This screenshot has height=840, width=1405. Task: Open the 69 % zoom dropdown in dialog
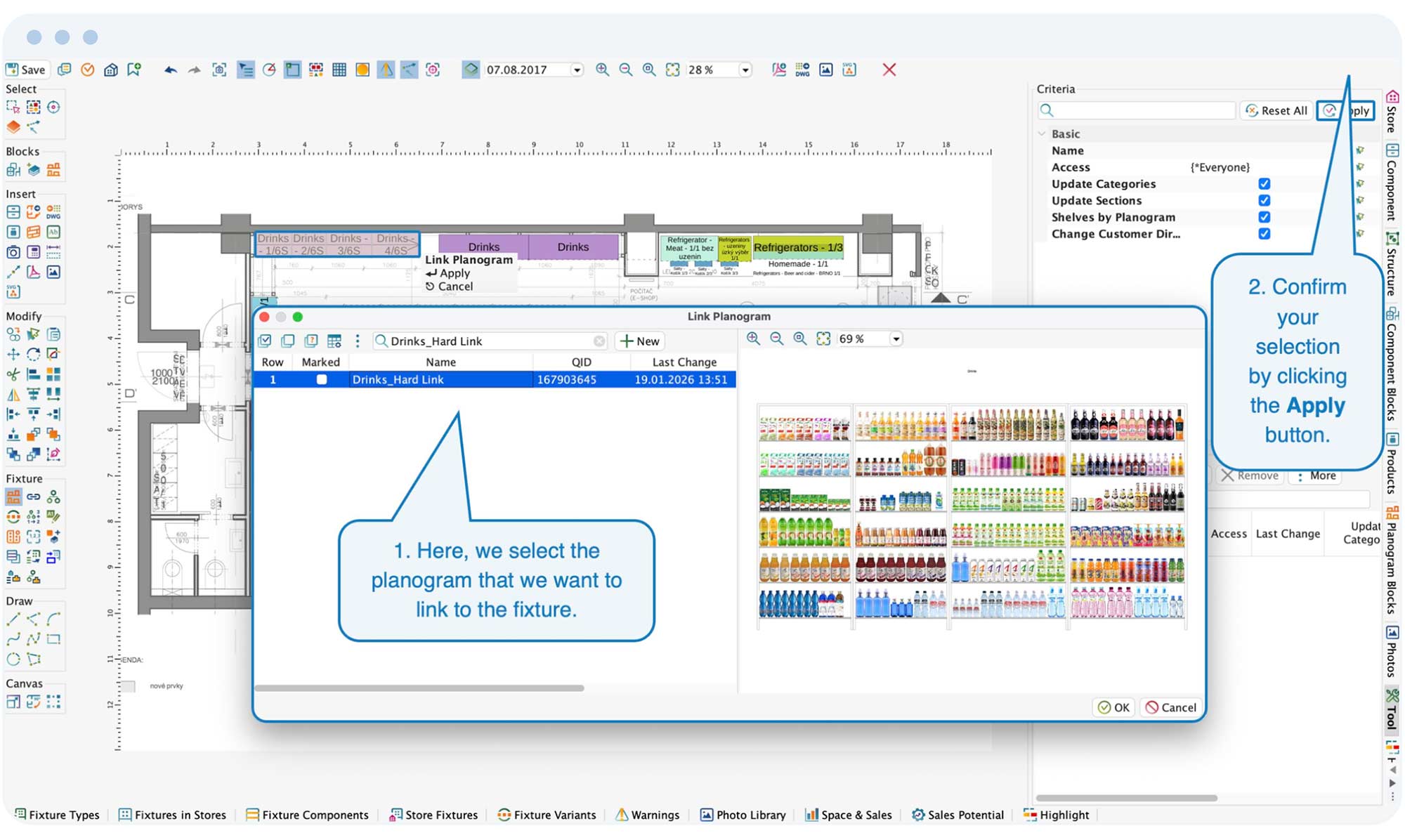click(896, 339)
